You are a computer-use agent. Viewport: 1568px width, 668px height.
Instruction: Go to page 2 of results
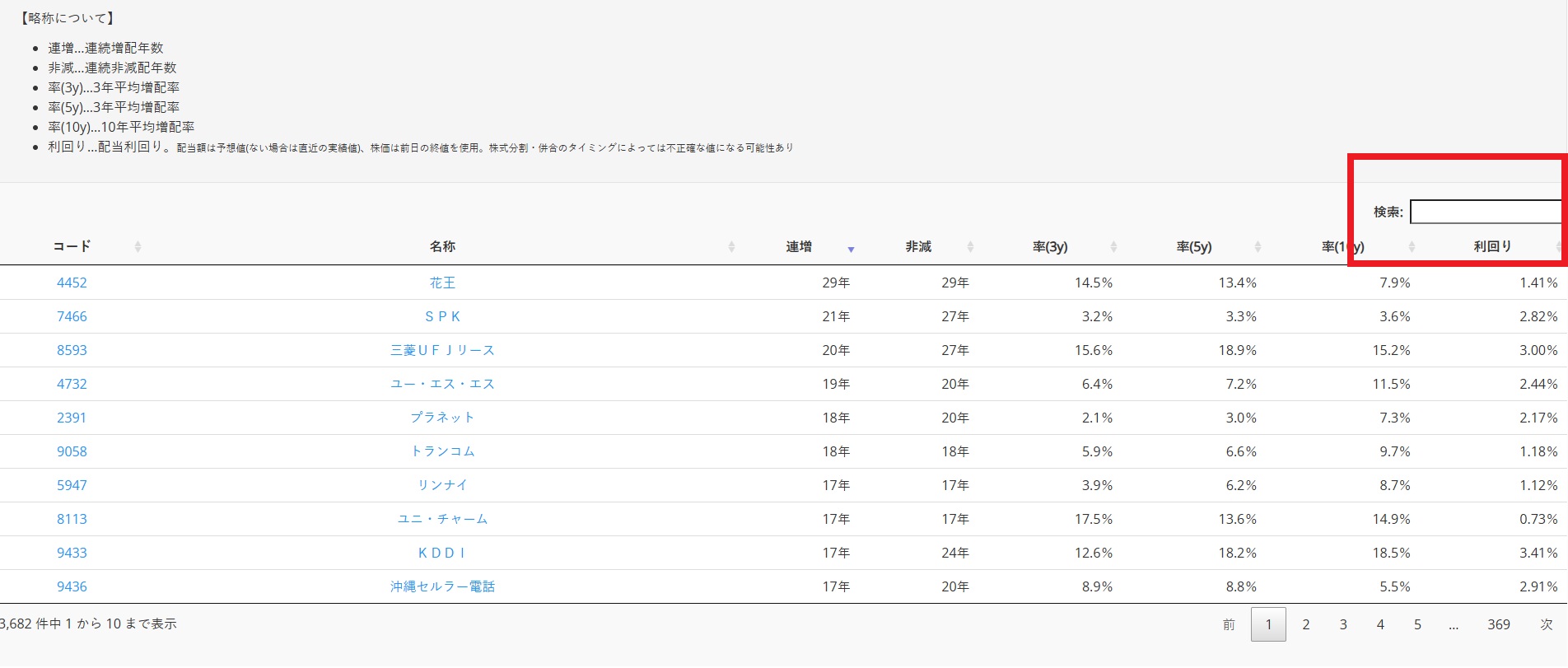(1305, 625)
